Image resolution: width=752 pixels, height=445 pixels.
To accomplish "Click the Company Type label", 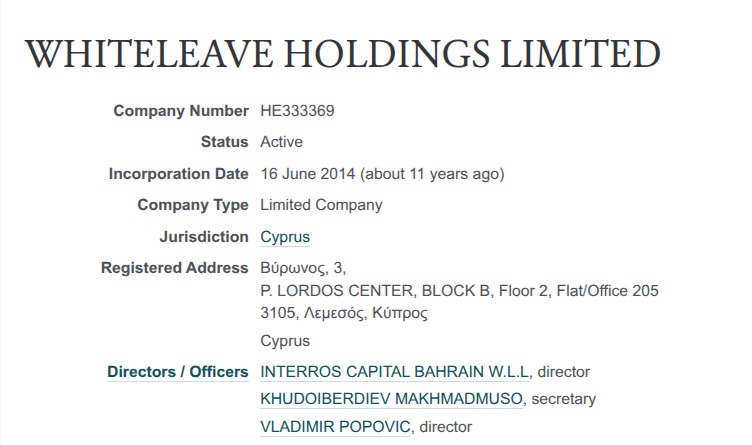I will tap(192, 205).
